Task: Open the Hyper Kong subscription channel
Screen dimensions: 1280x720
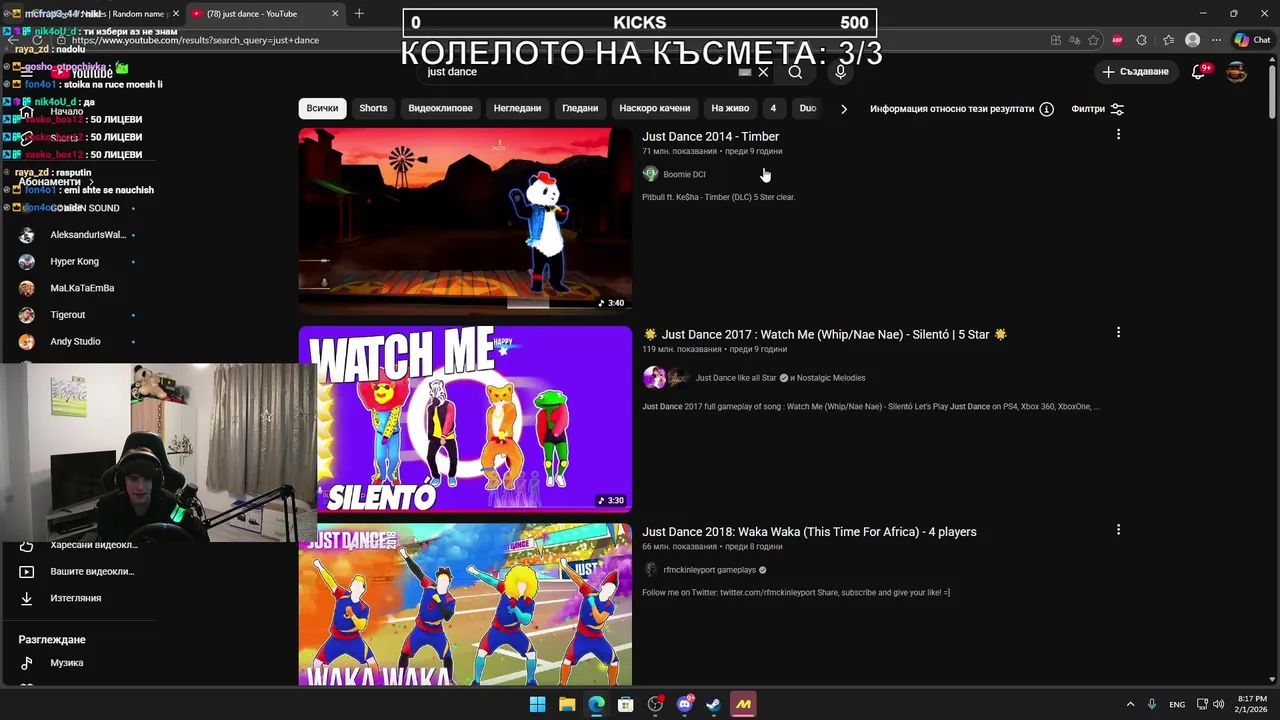Action: tap(77, 261)
